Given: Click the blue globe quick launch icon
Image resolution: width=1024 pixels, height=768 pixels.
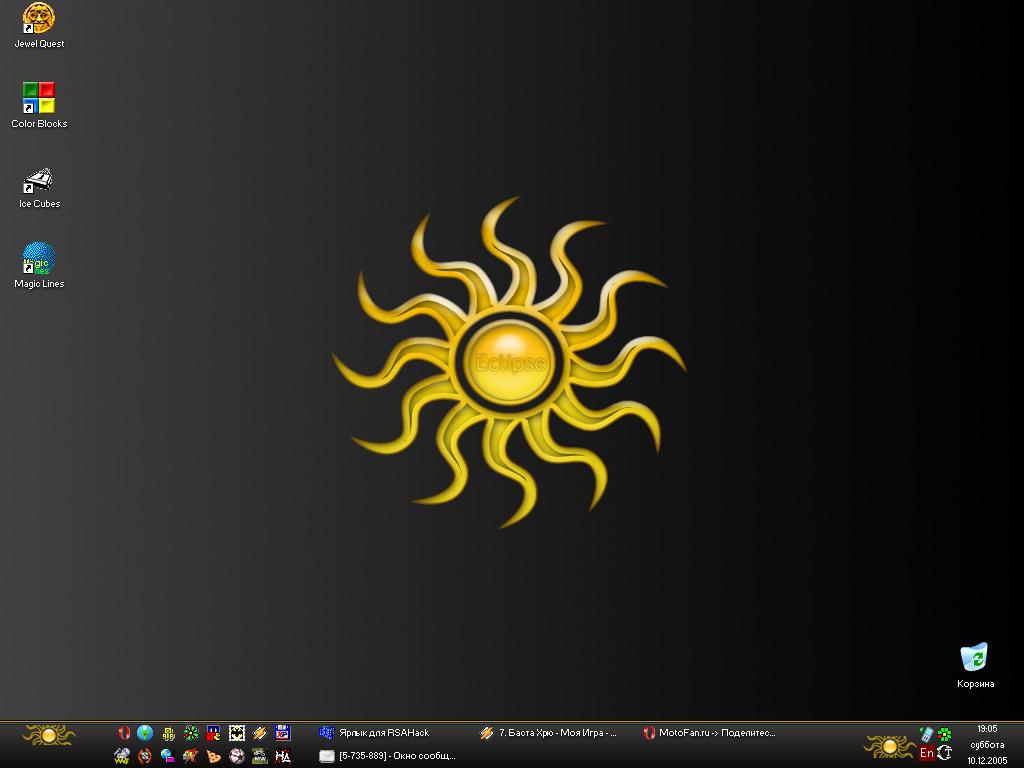Looking at the screenshot, I should tap(145, 733).
